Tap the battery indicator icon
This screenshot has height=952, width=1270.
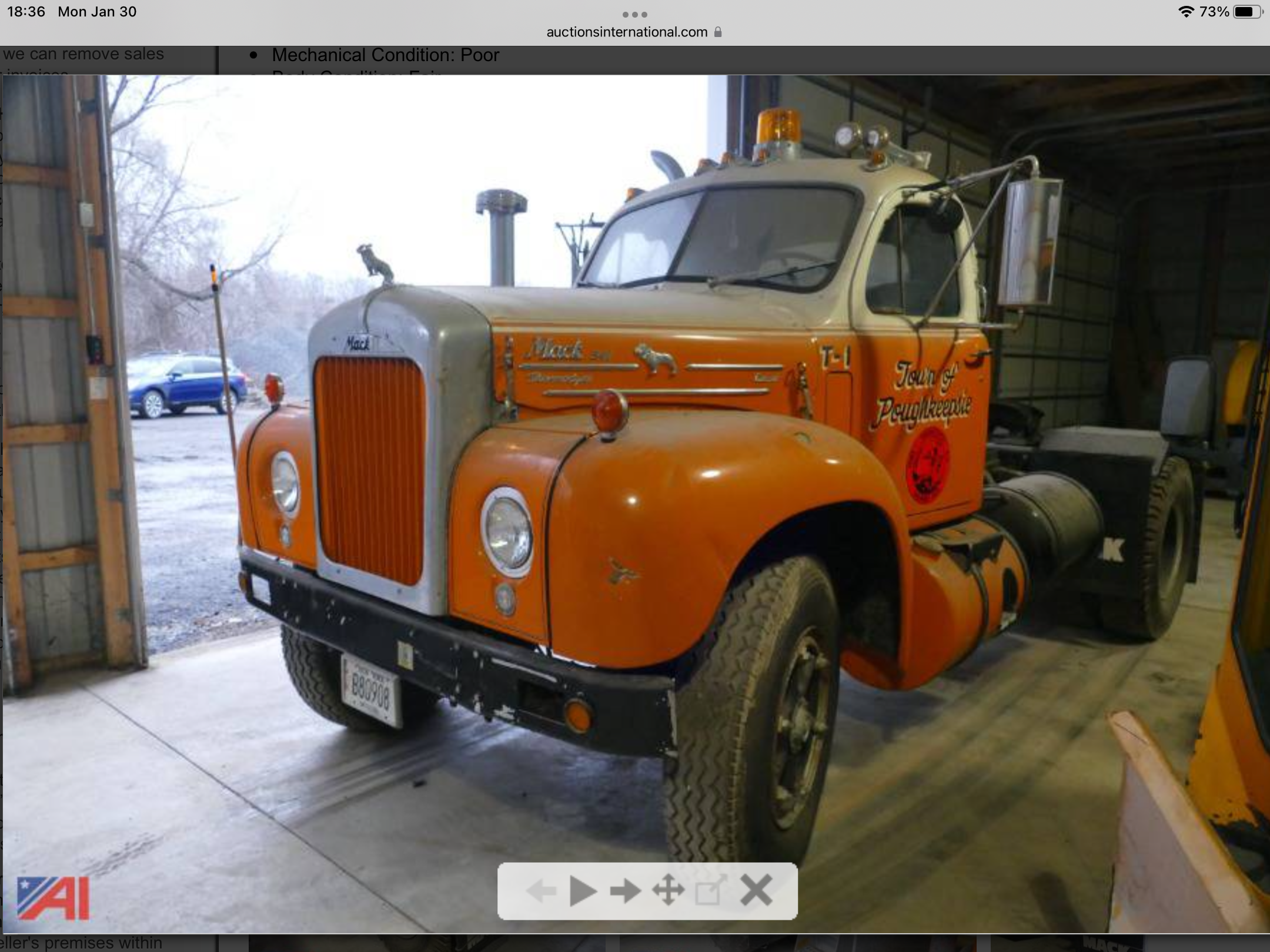1248,12
